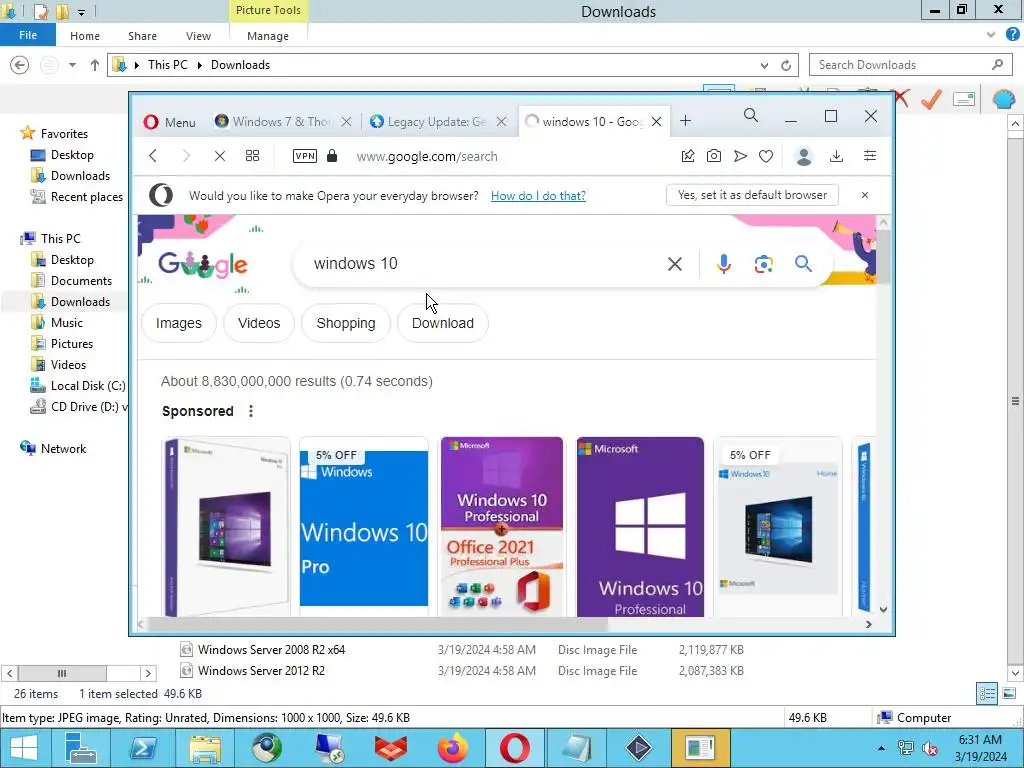Switch Explorer to details view icon
1024x768 pixels.
tap(987, 694)
